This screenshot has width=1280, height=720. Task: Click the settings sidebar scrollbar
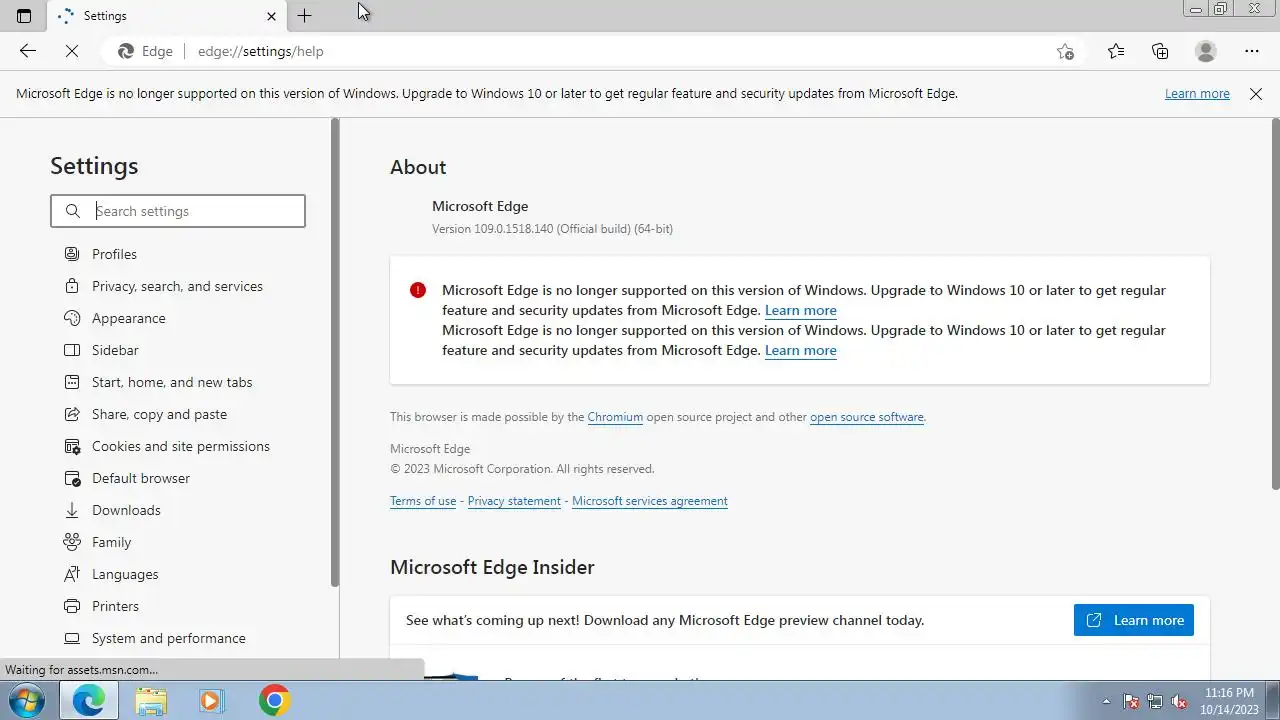tap(335, 352)
